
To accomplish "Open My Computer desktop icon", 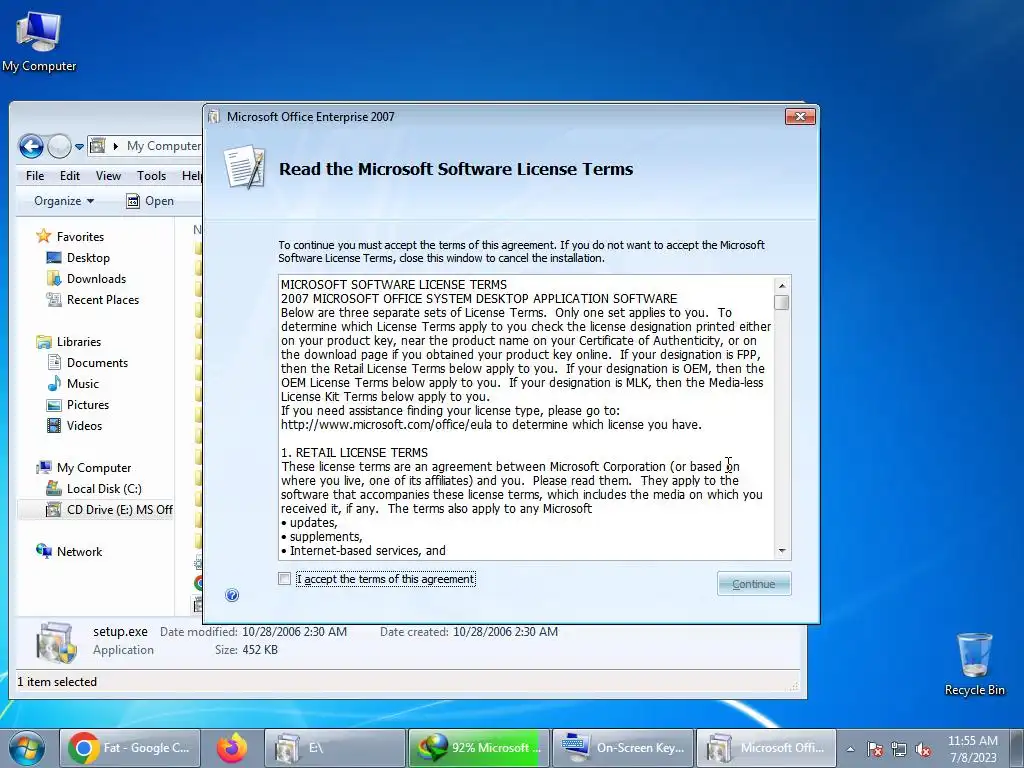I will click(39, 41).
